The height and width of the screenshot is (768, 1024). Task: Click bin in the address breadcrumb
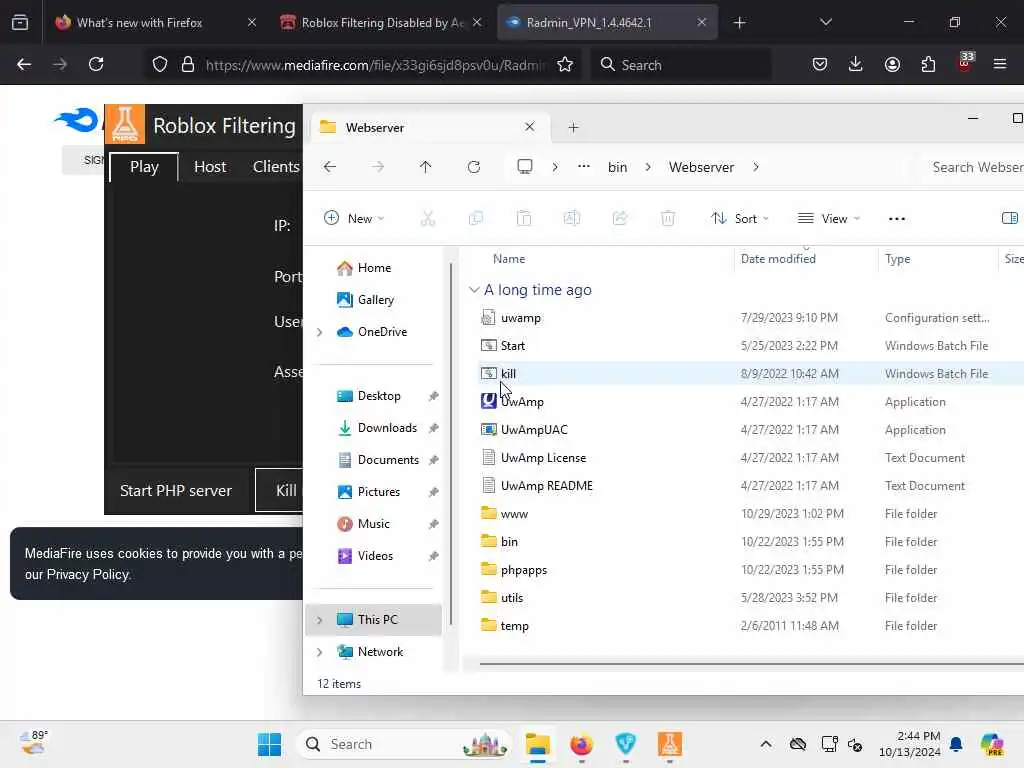pyautogui.click(x=617, y=167)
